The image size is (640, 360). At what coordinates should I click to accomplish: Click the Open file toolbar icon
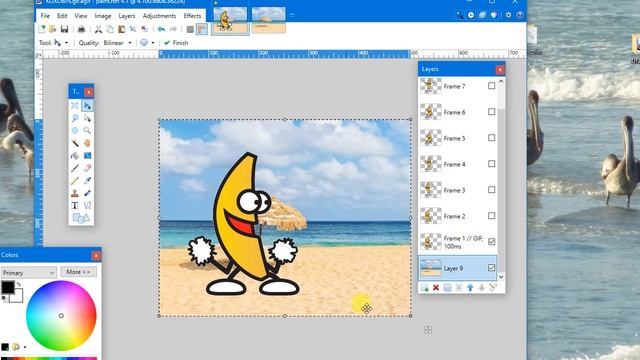[53, 29]
